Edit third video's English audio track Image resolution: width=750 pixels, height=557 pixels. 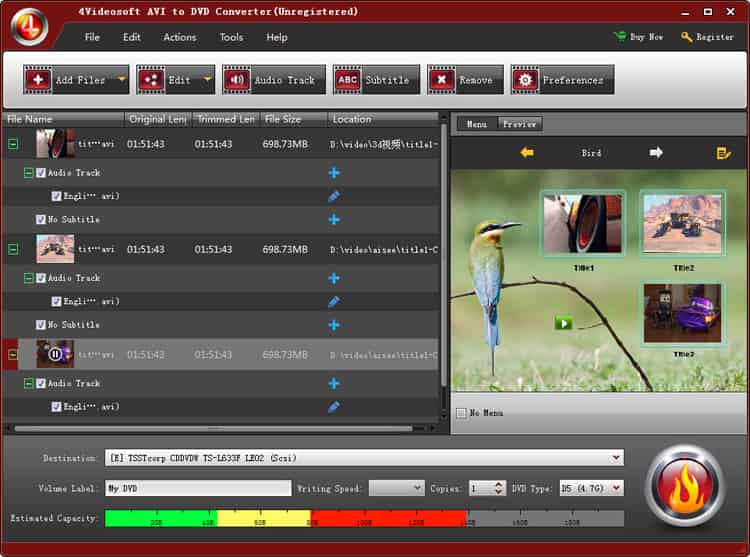334,407
